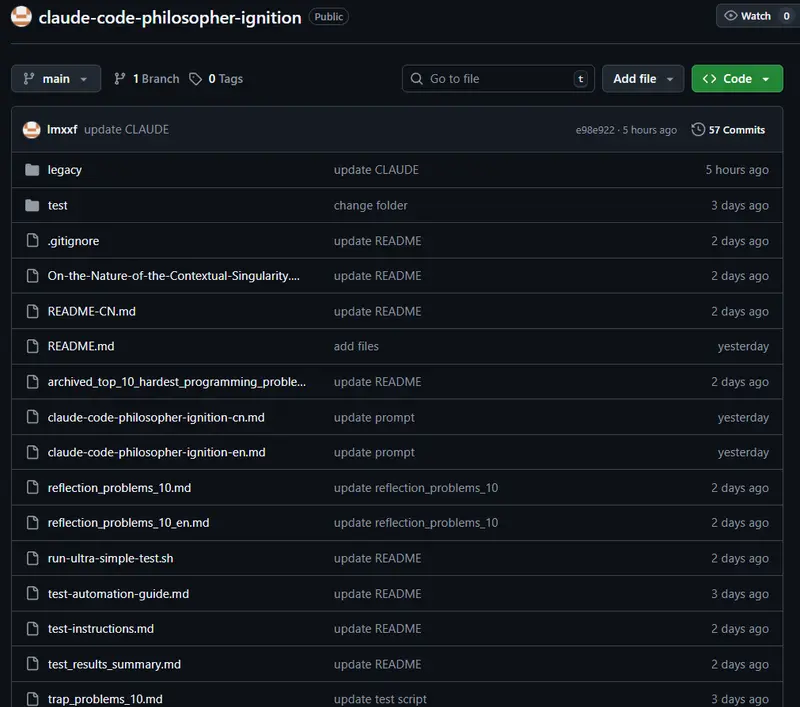Click the README.md file icon
This screenshot has height=707, width=800.
tap(31, 347)
